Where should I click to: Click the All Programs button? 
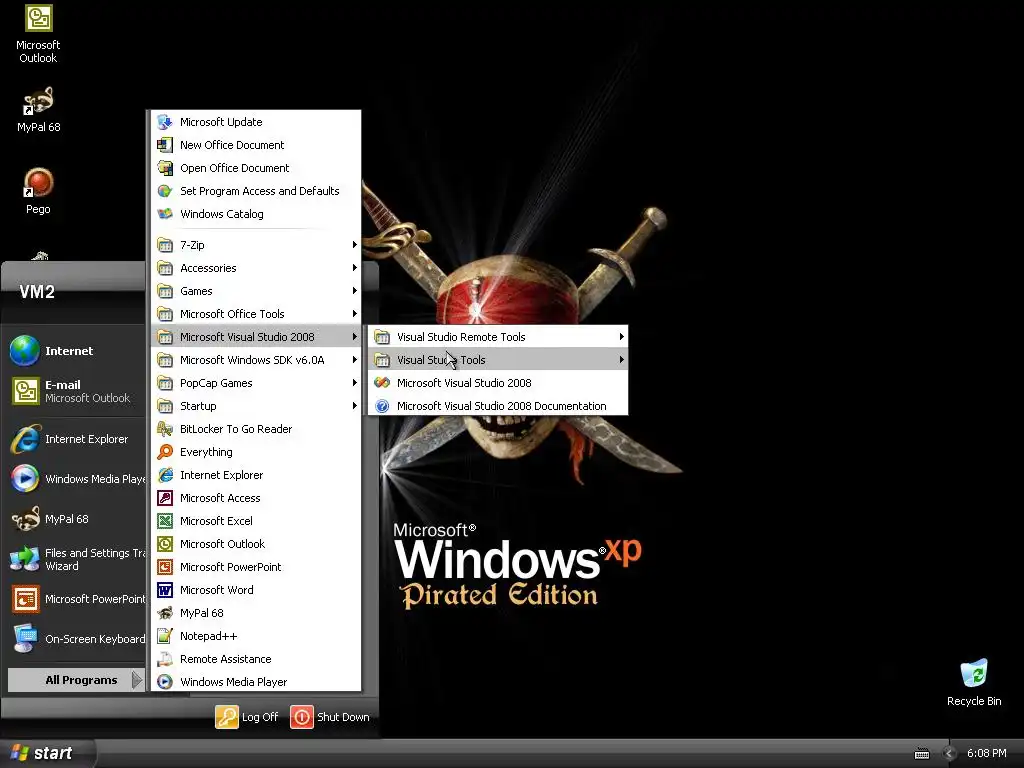tap(76, 680)
